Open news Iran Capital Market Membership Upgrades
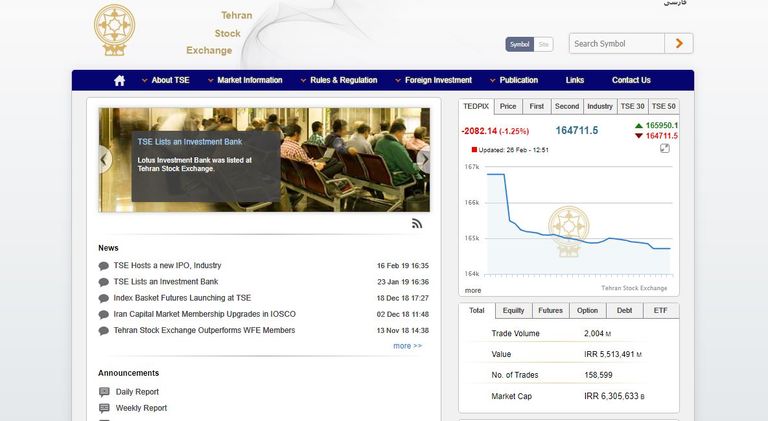 (x=205, y=314)
